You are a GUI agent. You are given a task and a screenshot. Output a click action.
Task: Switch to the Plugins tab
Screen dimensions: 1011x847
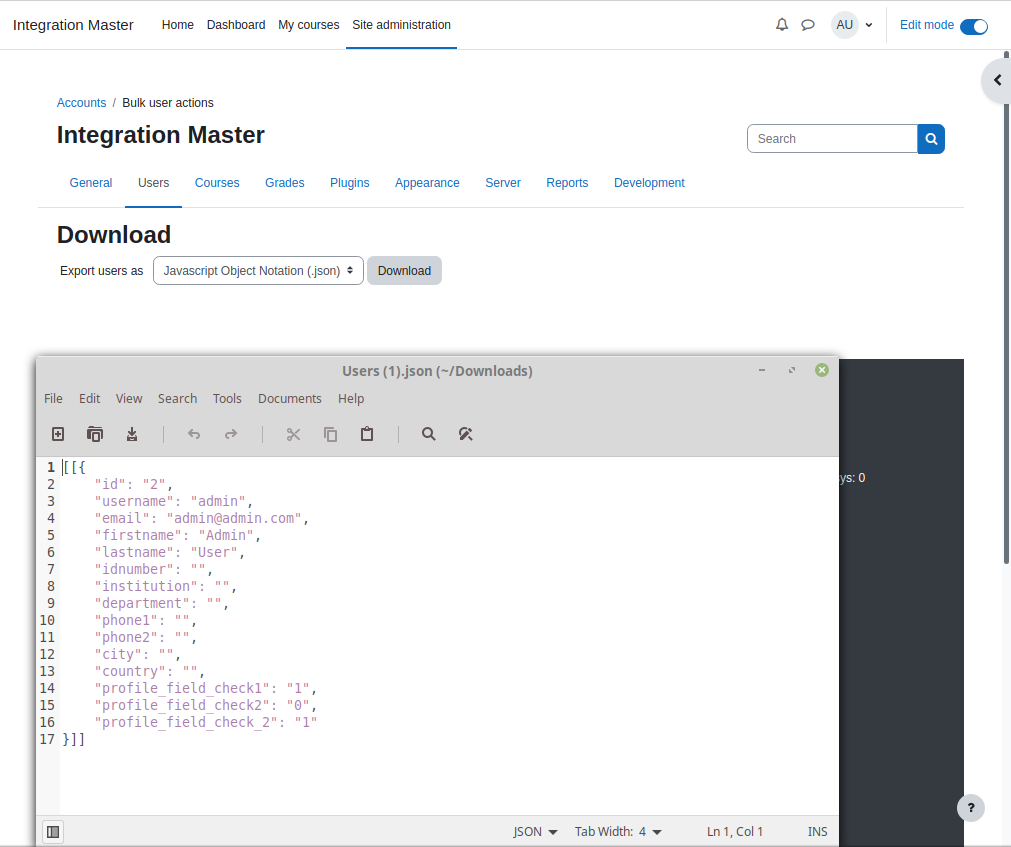349,183
